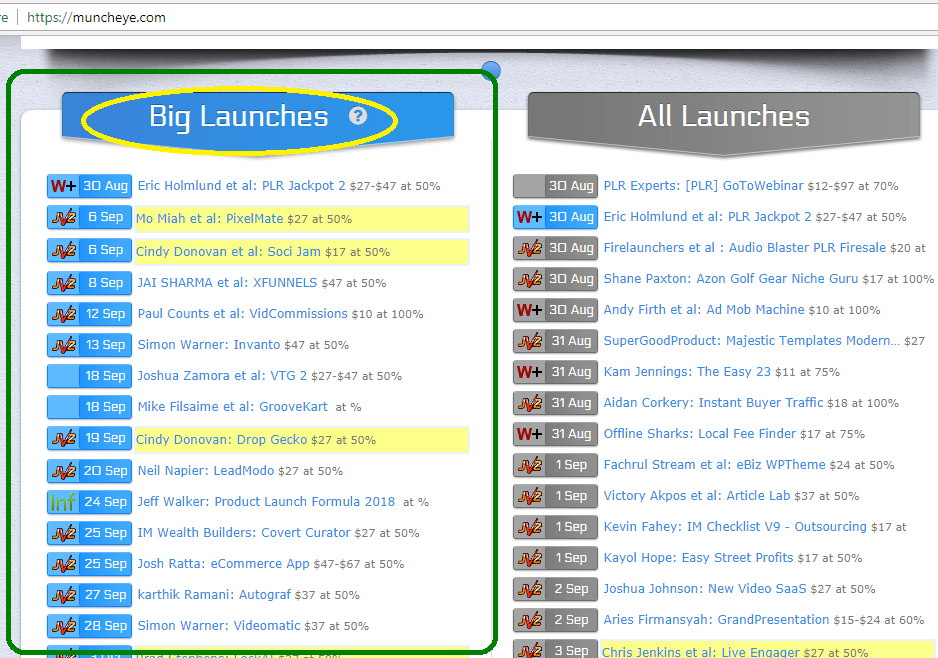Click the 18 Sep date badge beside GrooveKart
938x658 pixels.
(x=105, y=407)
